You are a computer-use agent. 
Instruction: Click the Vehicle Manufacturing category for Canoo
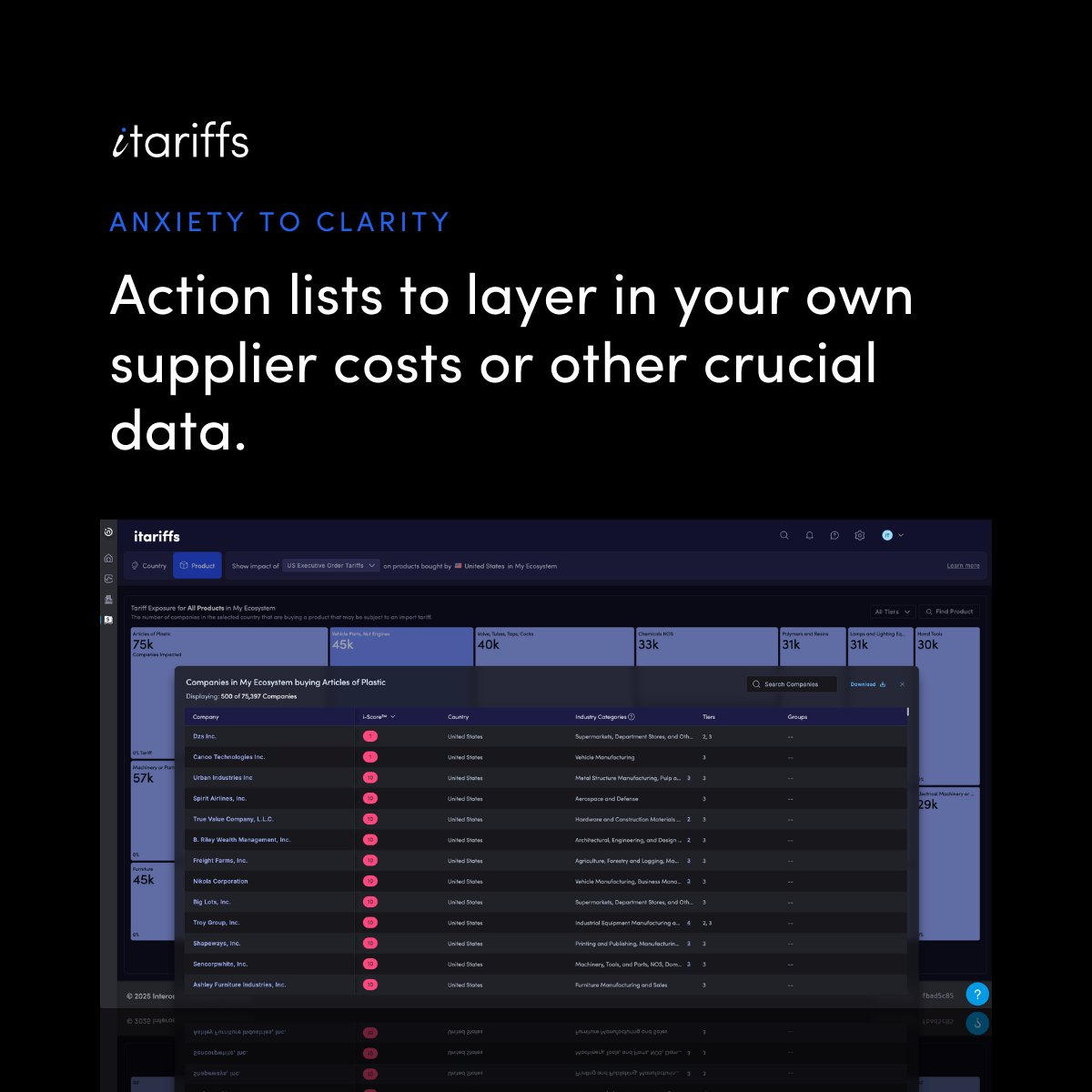605,757
